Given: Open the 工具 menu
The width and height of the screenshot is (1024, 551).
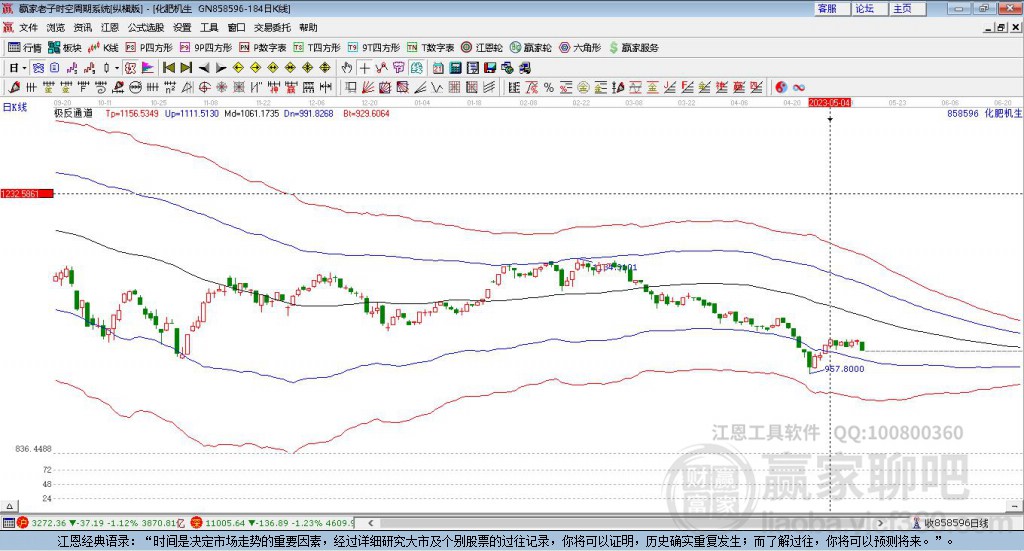Looking at the screenshot, I should click(209, 27).
